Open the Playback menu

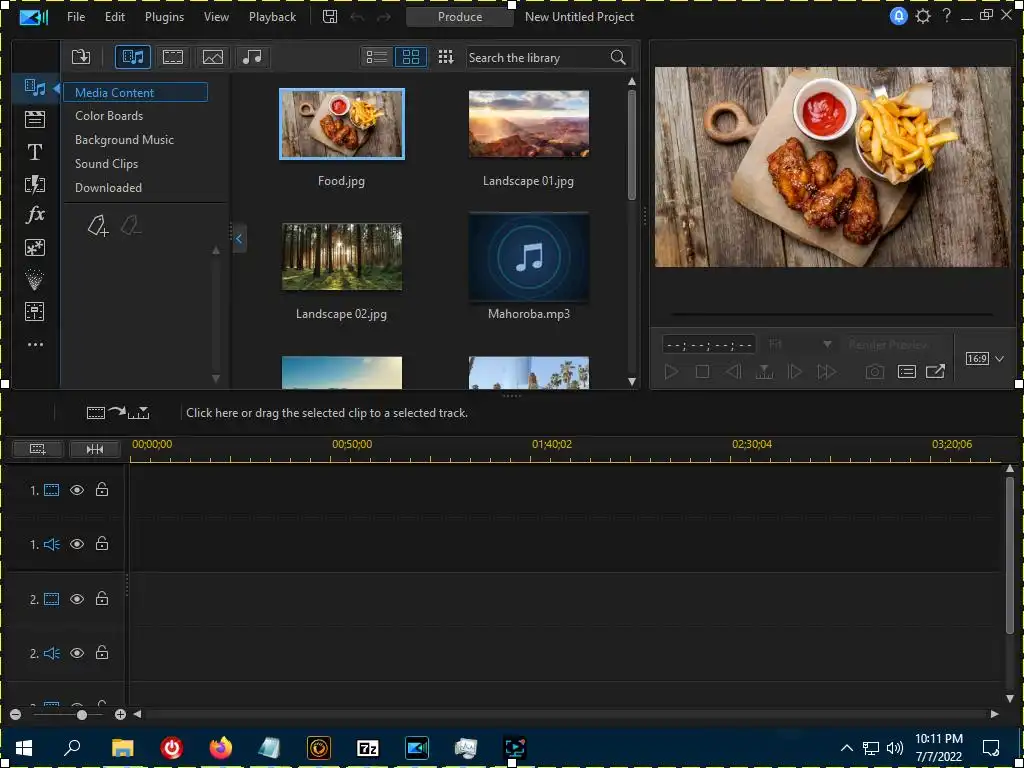(272, 17)
